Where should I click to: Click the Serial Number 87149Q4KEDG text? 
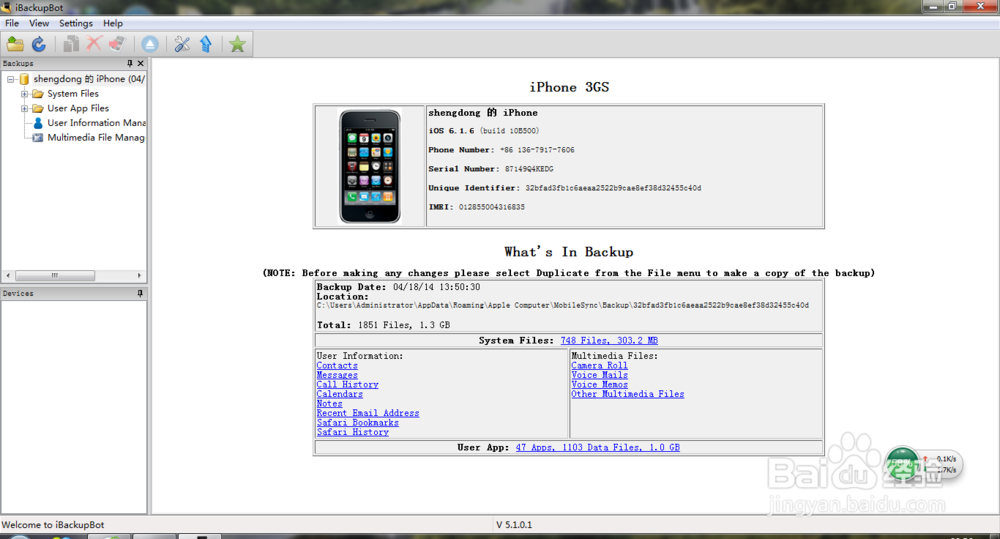[529, 169]
